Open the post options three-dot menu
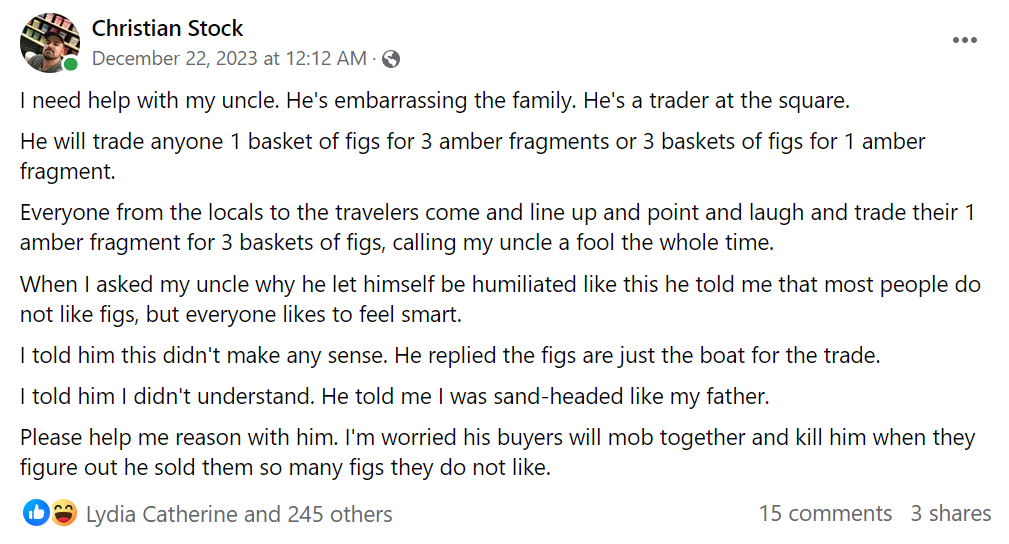Viewport: 1009px width, 544px height. (x=964, y=40)
